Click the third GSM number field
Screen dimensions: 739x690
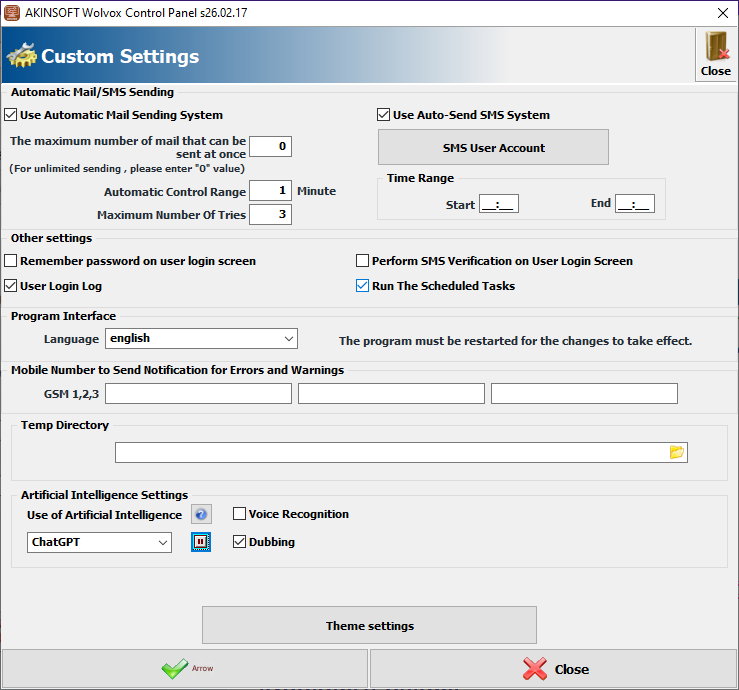pyautogui.click(x=584, y=394)
